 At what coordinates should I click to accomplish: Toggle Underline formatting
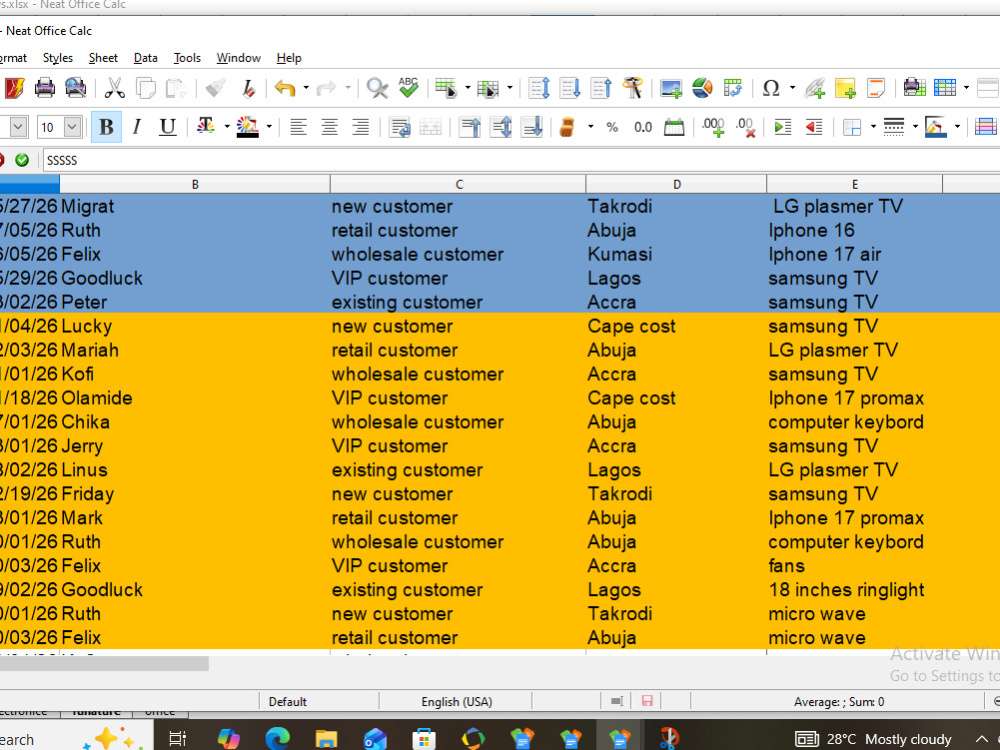pos(167,127)
